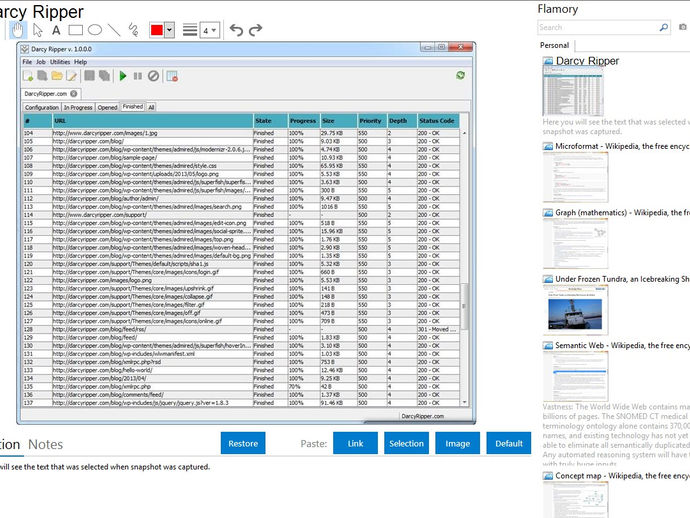The height and width of the screenshot is (518, 690).
Task: Sort by the Progress column header
Action: [304, 121]
